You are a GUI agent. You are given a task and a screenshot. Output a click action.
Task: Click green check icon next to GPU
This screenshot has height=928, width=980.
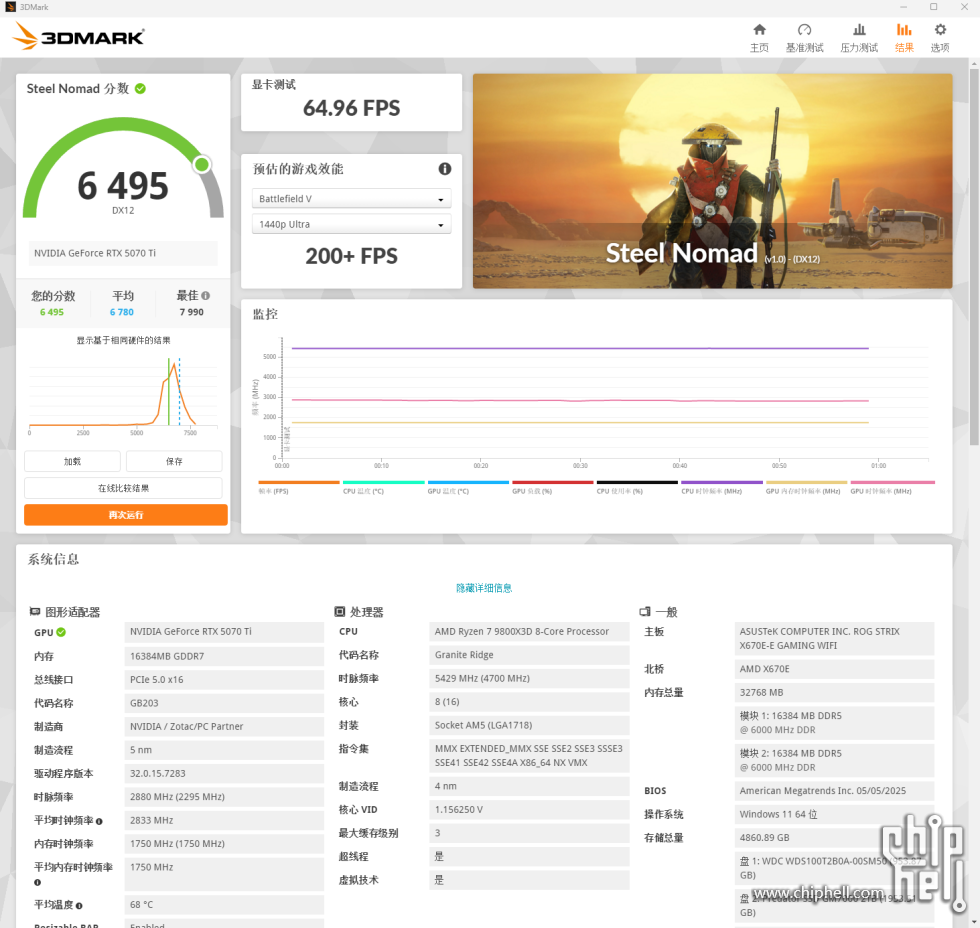(61, 632)
